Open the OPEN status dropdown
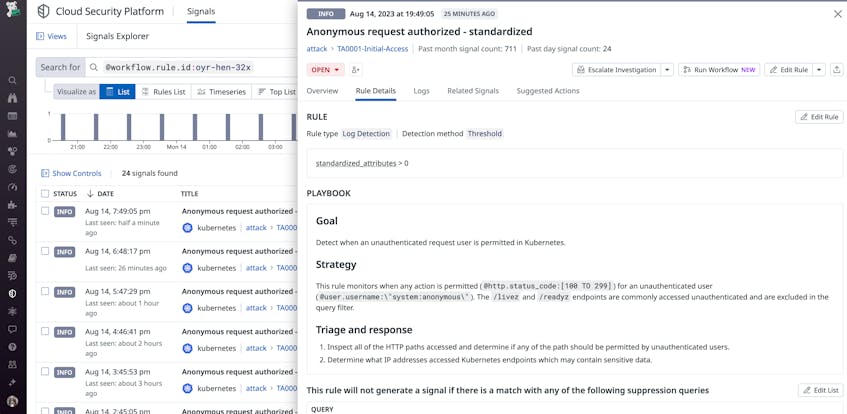 pos(326,70)
